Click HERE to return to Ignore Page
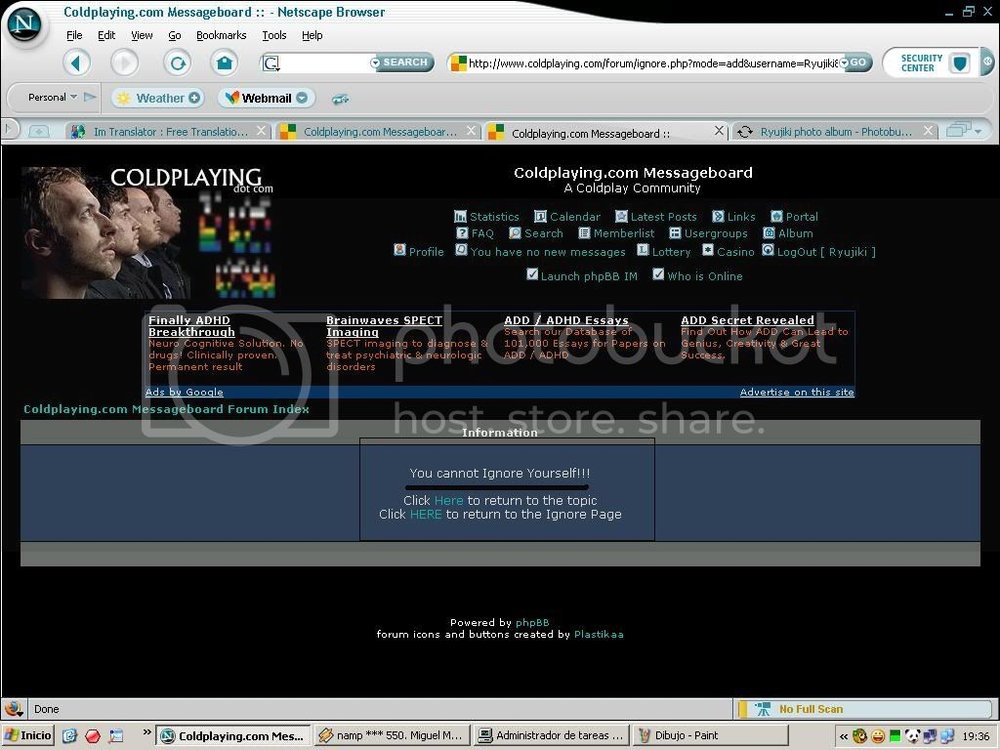 pyautogui.click(x=425, y=515)
